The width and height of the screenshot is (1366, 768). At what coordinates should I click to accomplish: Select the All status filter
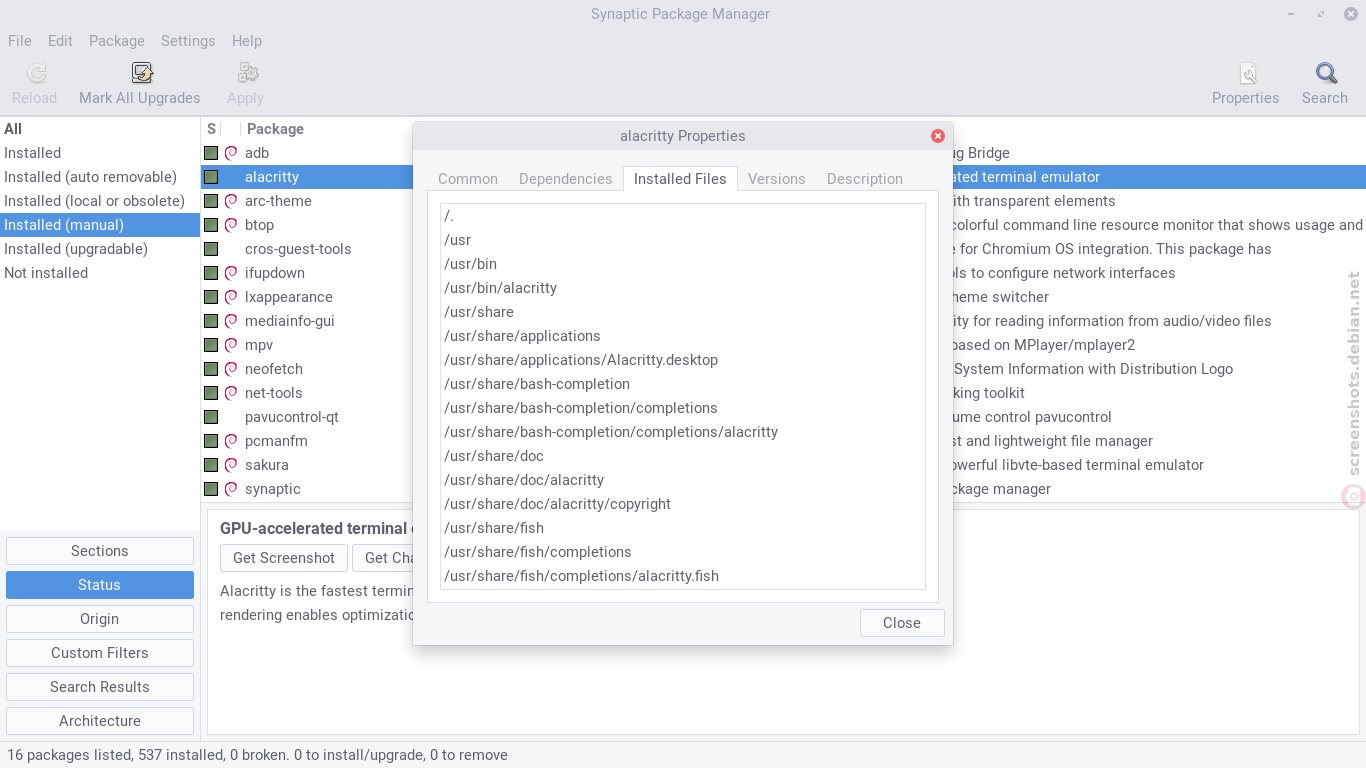click(x=100, y=129)
